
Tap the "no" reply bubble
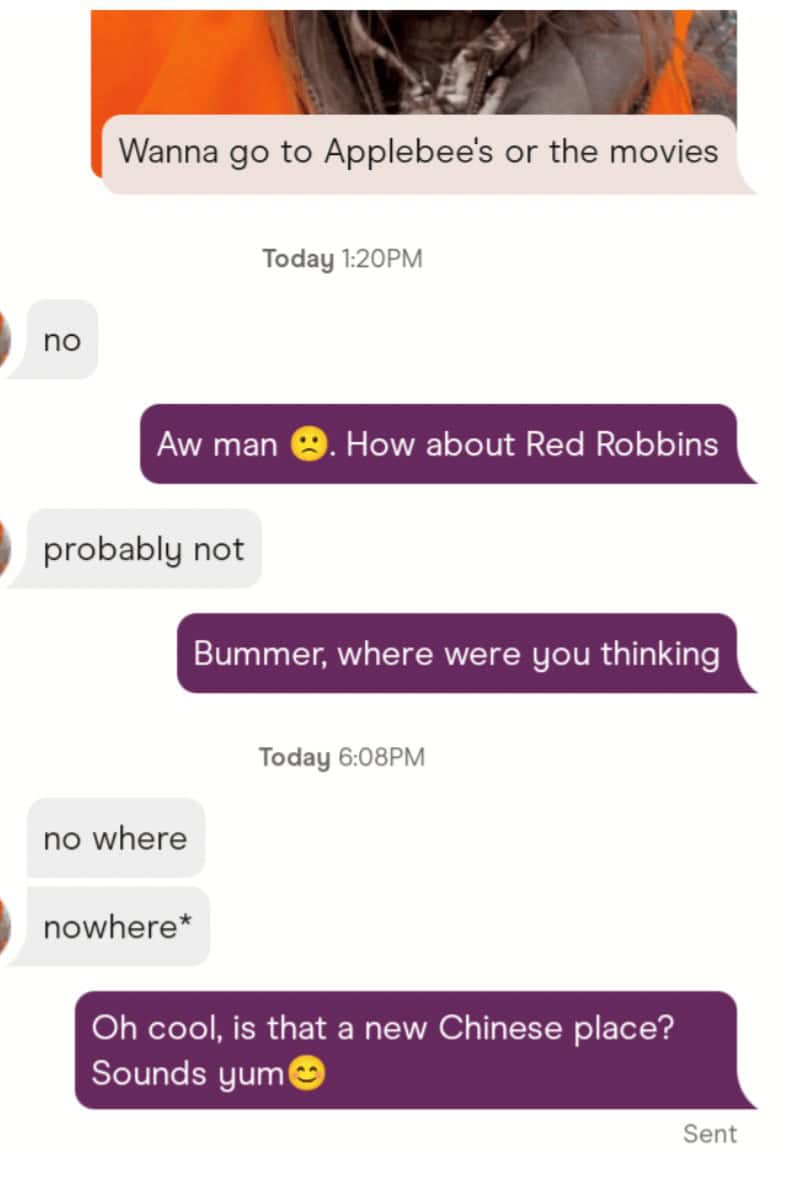(x=61, y=340)
